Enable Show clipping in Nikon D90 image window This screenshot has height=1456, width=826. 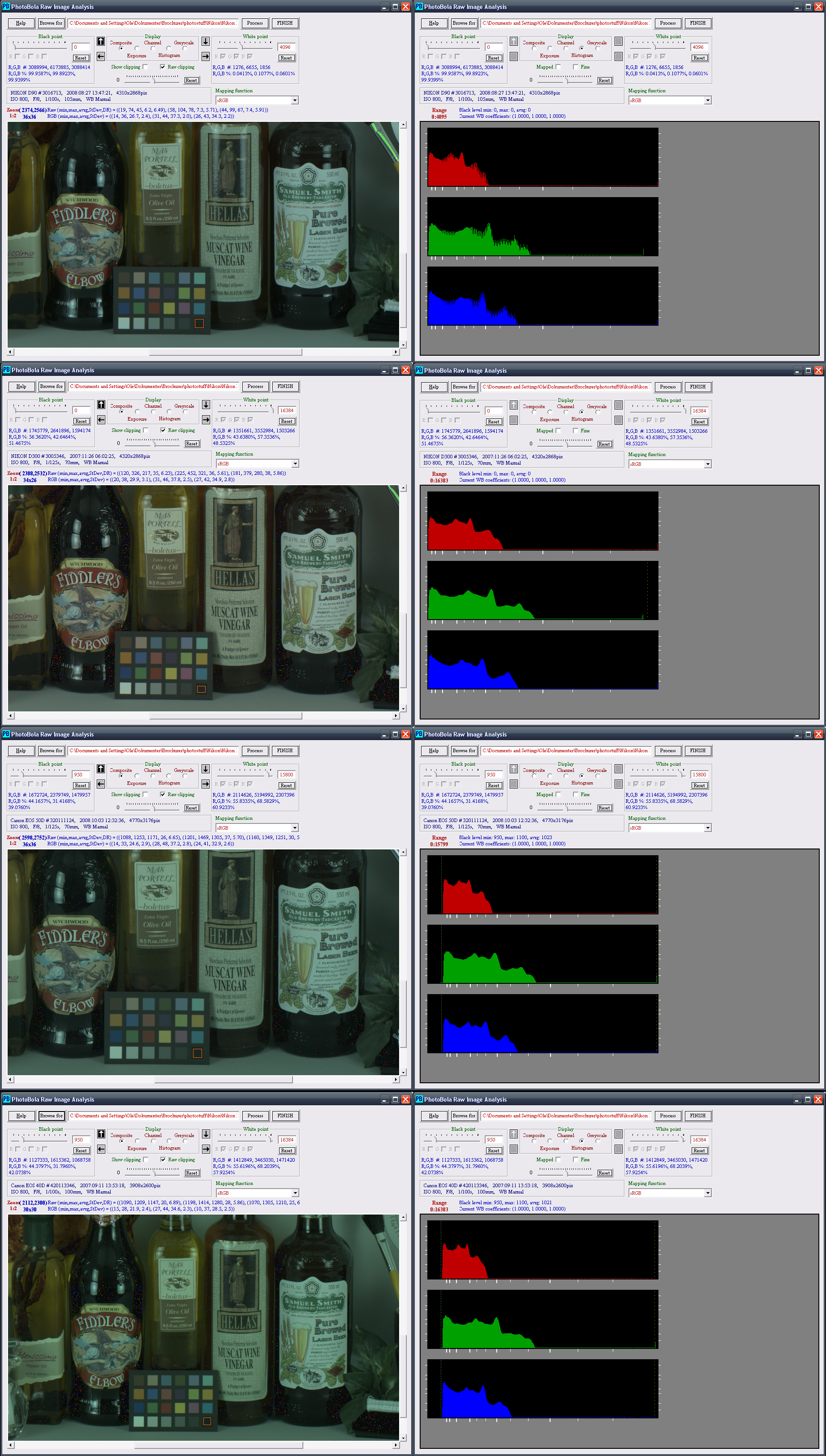tap(145, 67)
